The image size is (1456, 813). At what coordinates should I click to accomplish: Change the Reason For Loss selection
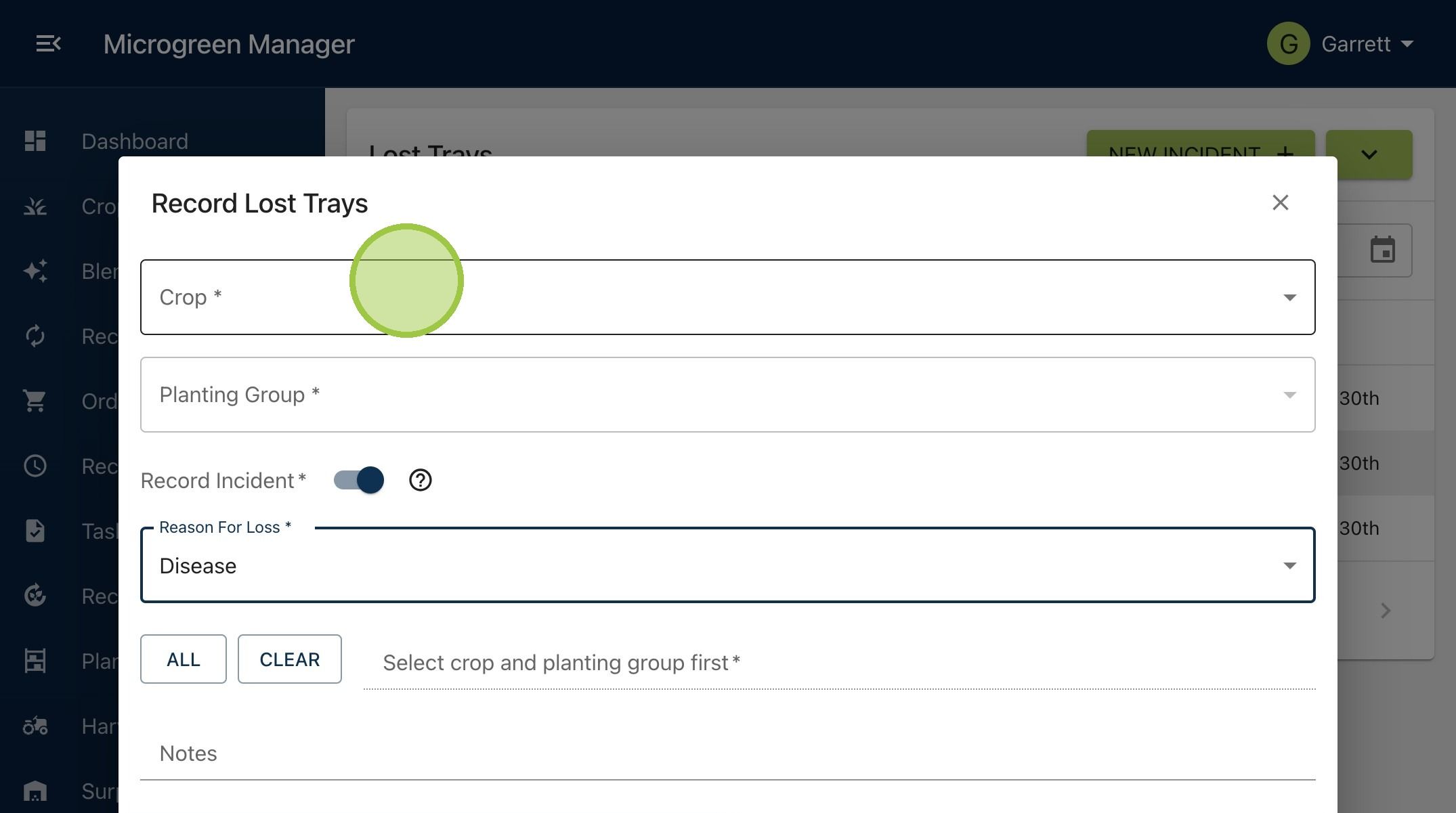pos(727,565)
